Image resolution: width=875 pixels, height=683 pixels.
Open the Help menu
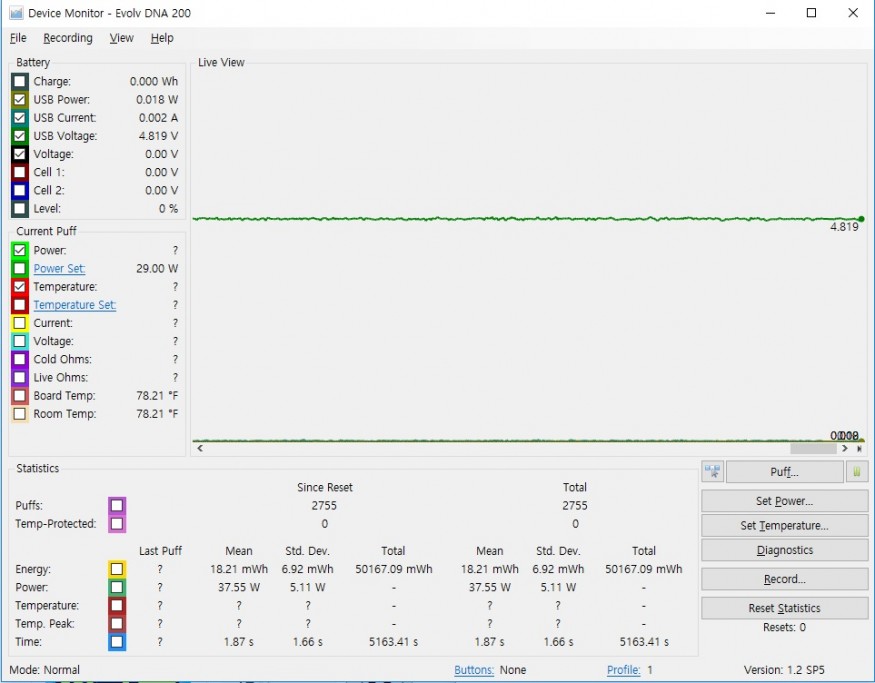point(162,38)
